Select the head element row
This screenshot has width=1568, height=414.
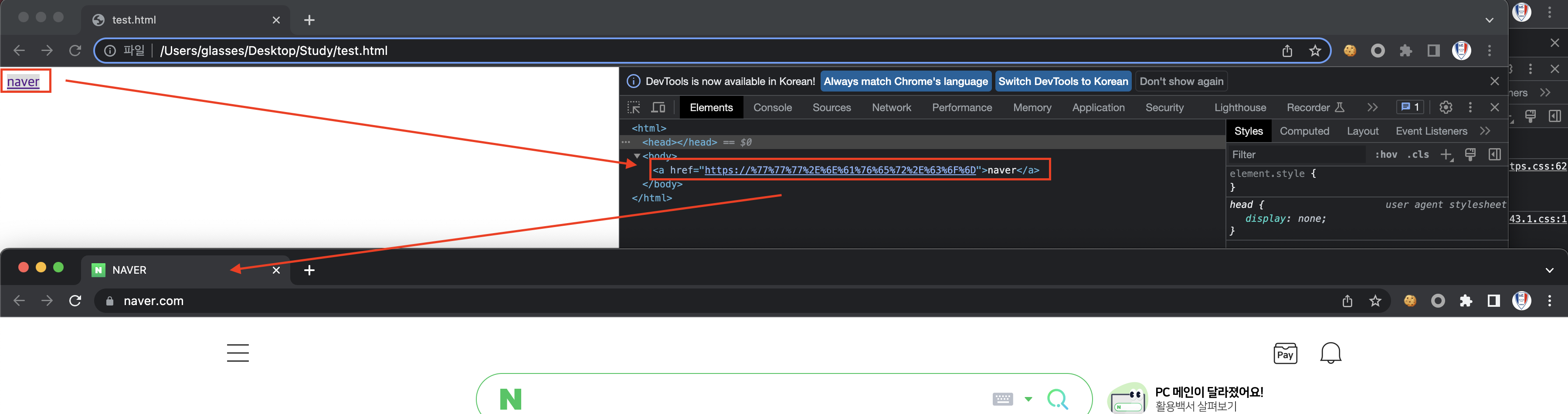coord(922,142)
